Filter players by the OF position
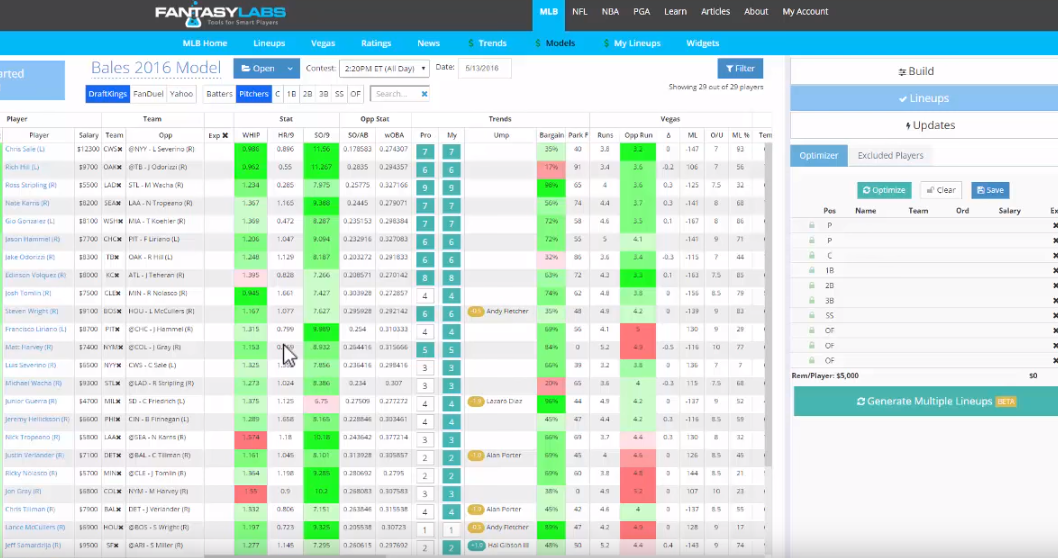This screenshot has height=558, width=1058. pos(356,94)
